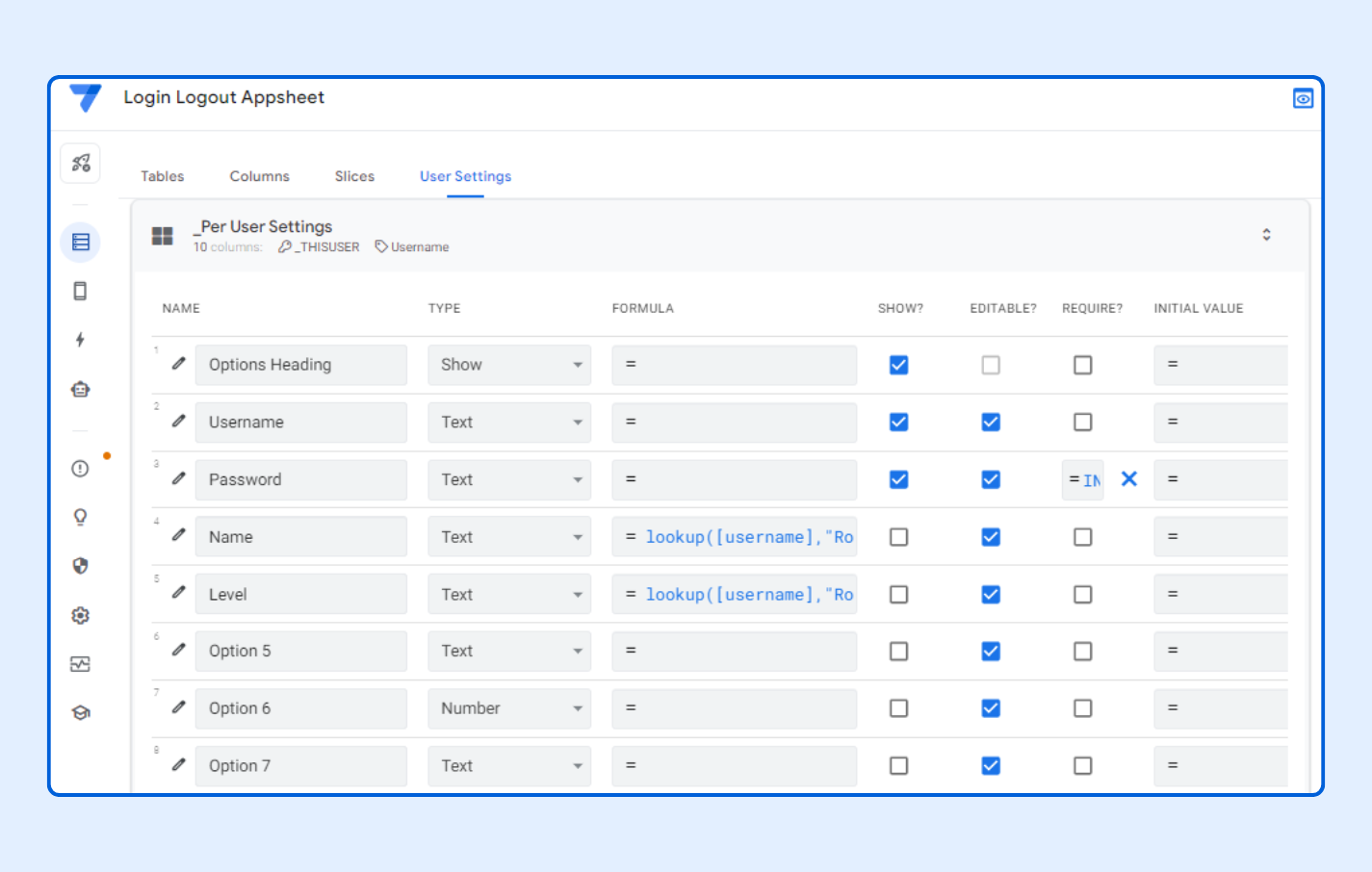1372x872 pixels.
Task: Click the Username formula field
Action: point(735,422)
